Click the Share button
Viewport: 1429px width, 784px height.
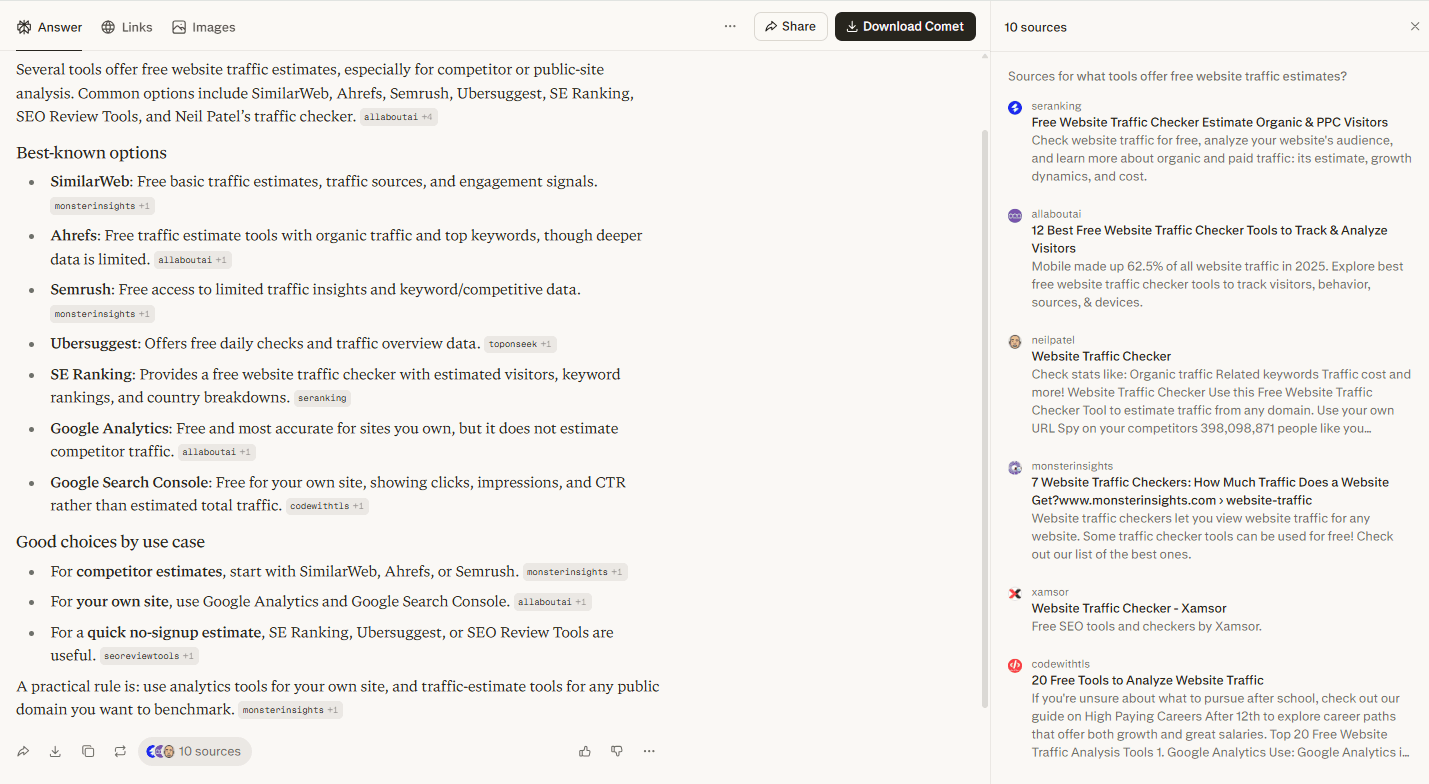point(791,27)
